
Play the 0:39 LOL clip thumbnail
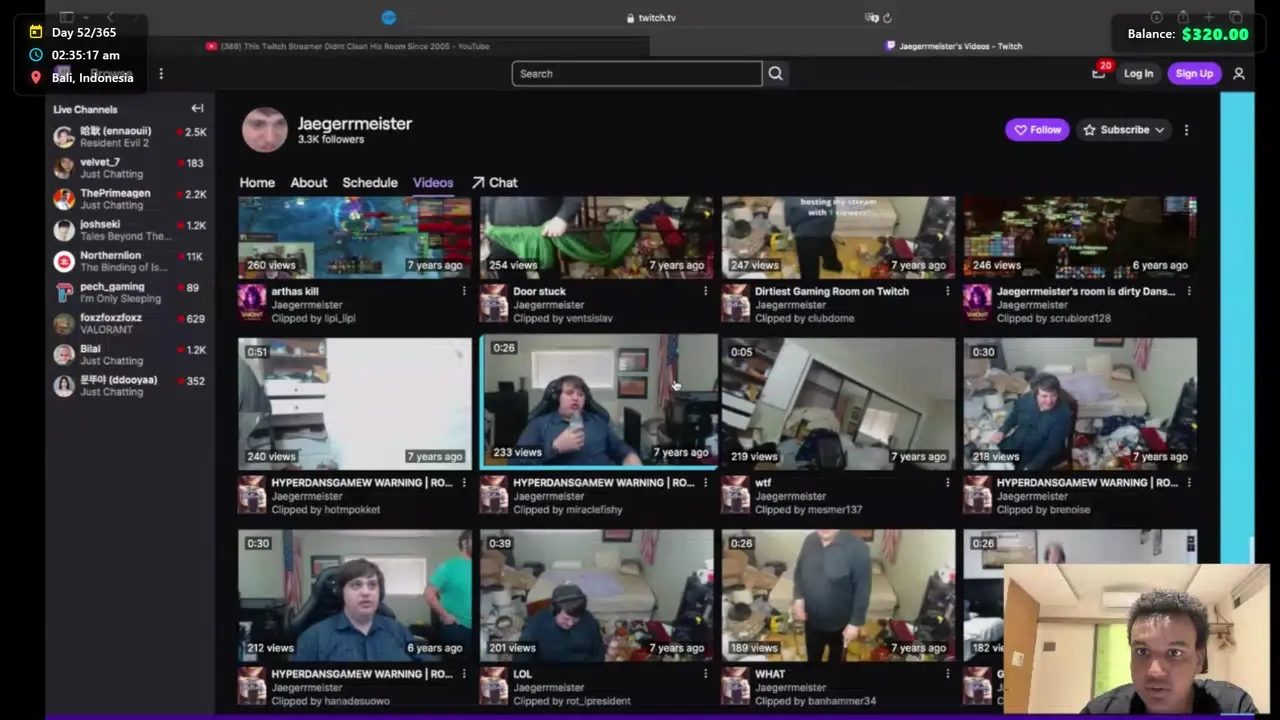[597, 595]
